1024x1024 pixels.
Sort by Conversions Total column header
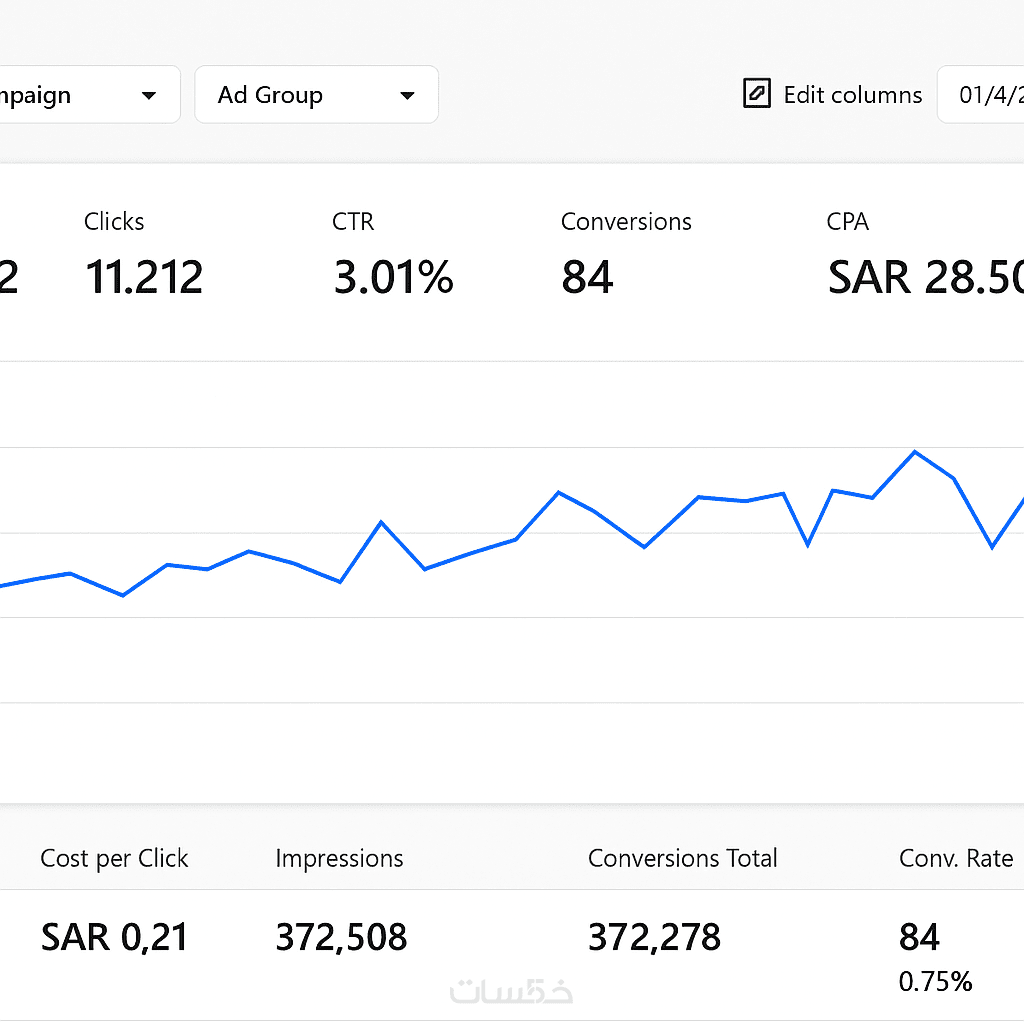pos(682,858)
